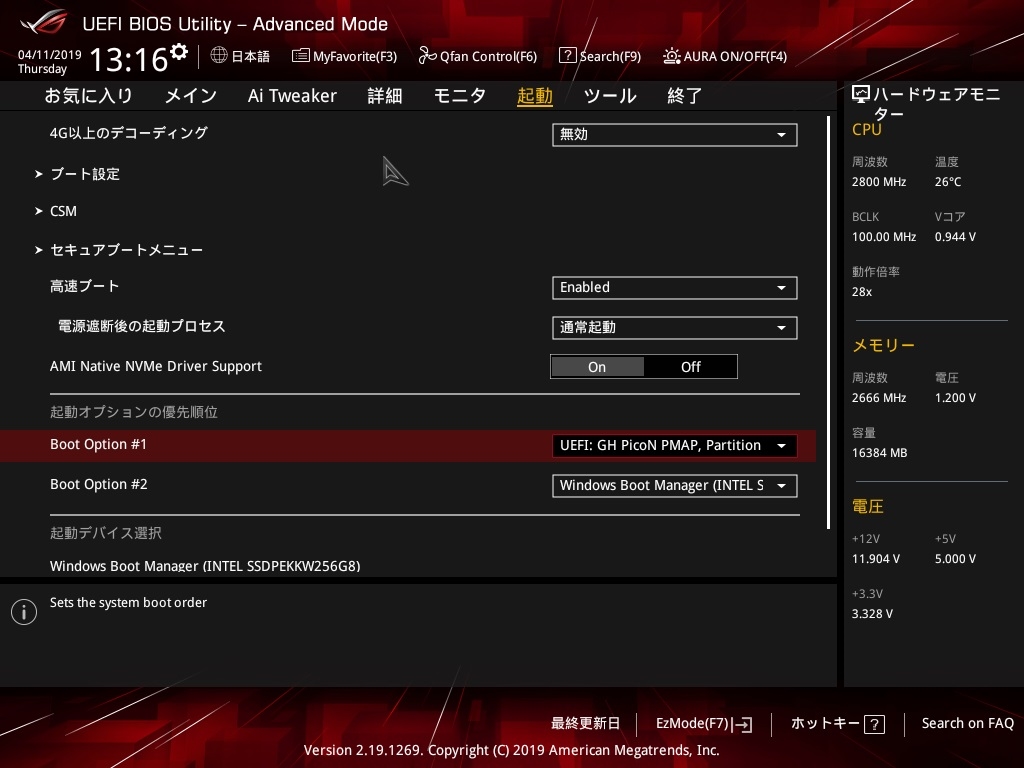Set AMI Native NVMe Driver Support On

597,367
